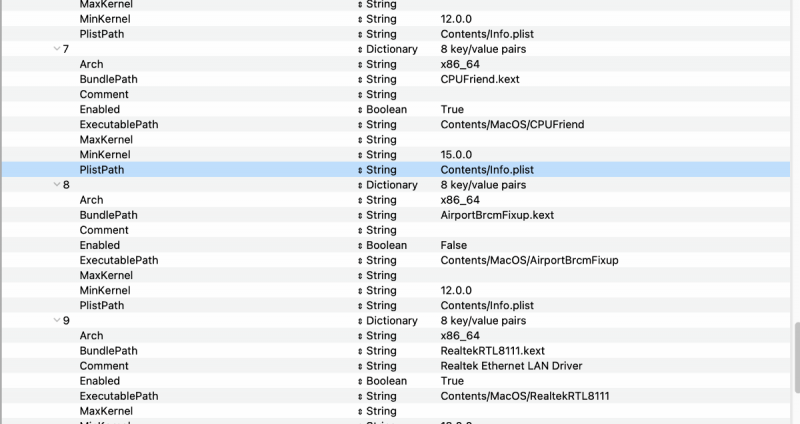The image size is (800, 424).
Task: Click Contents/MacOS/CPUFriend executable path
Action: (x=512, y=124)
